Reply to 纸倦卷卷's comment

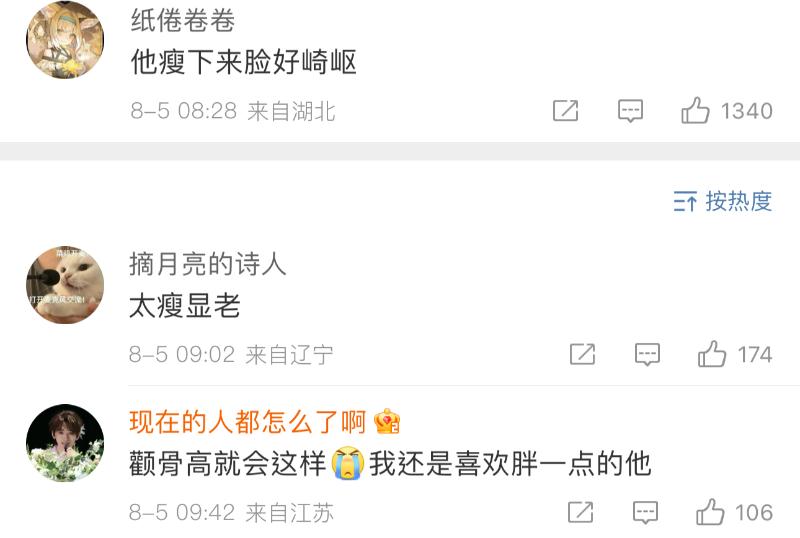click(x=630, y=111)
